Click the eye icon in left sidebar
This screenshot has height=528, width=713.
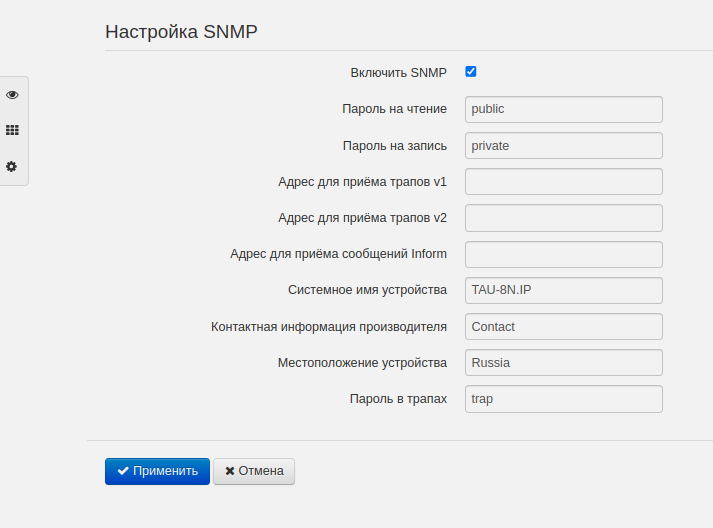(12, 95)
